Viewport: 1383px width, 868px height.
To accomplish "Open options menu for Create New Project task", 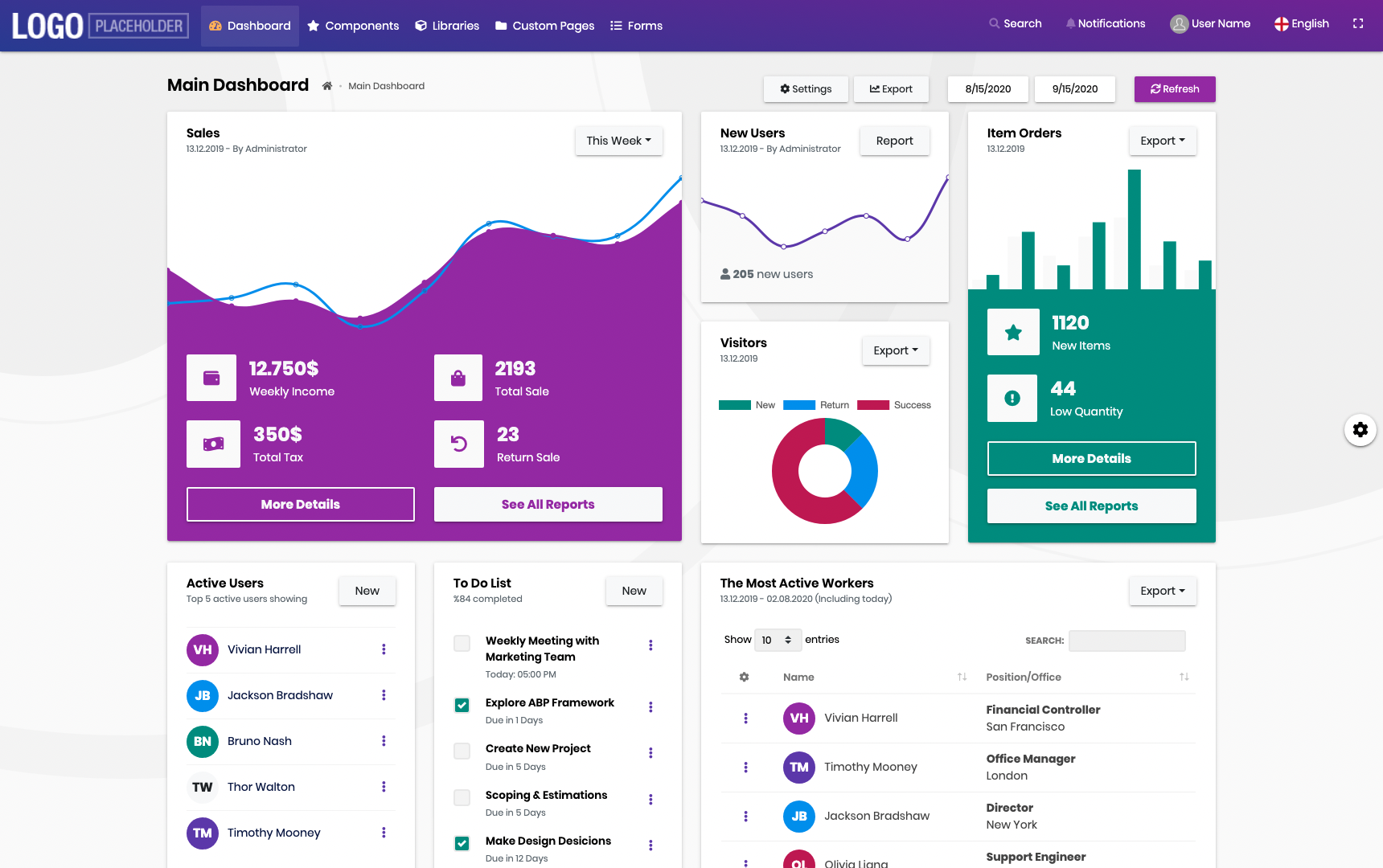I will point(650,753).
